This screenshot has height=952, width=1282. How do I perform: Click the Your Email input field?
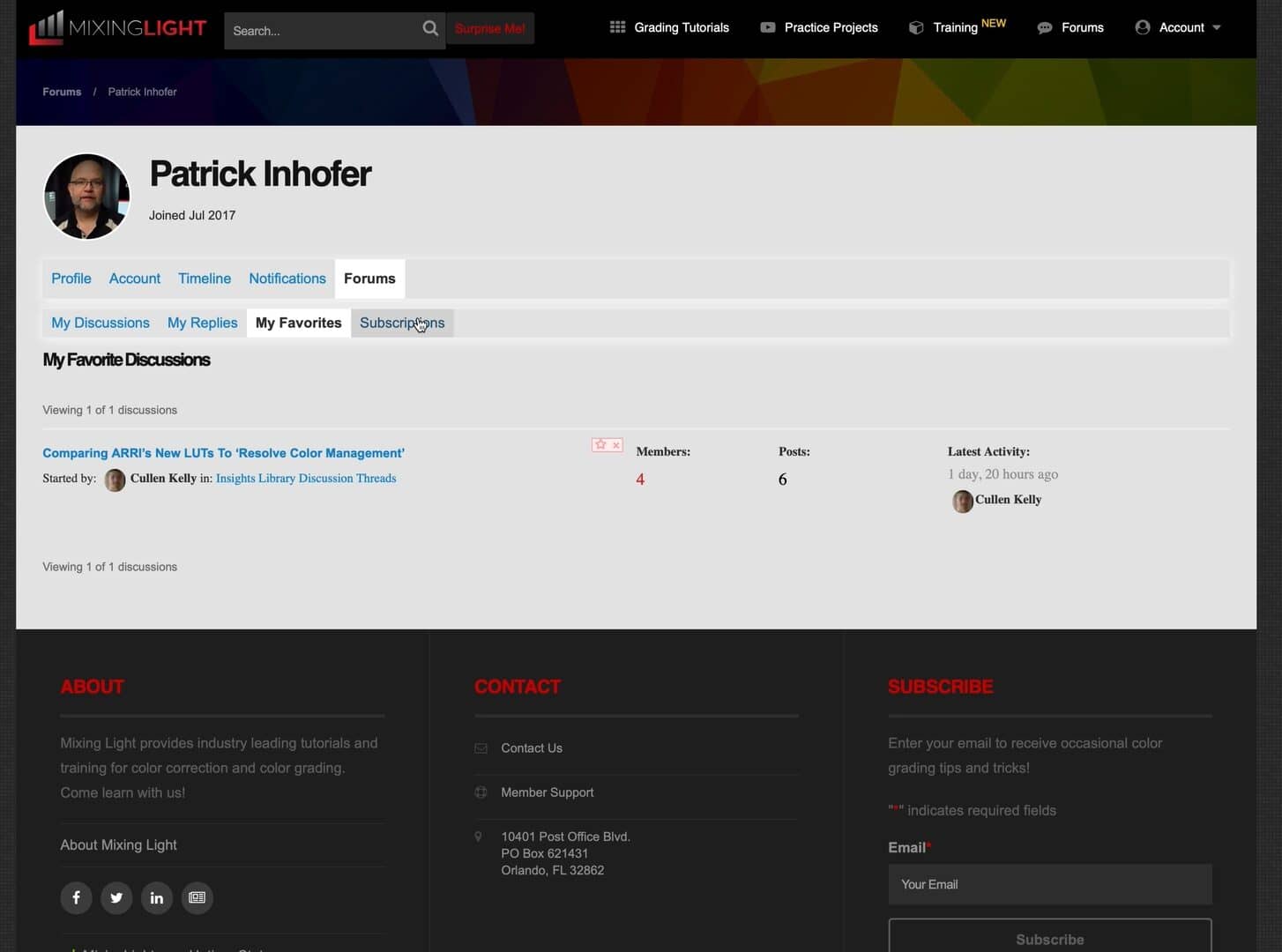(1050, 884)
